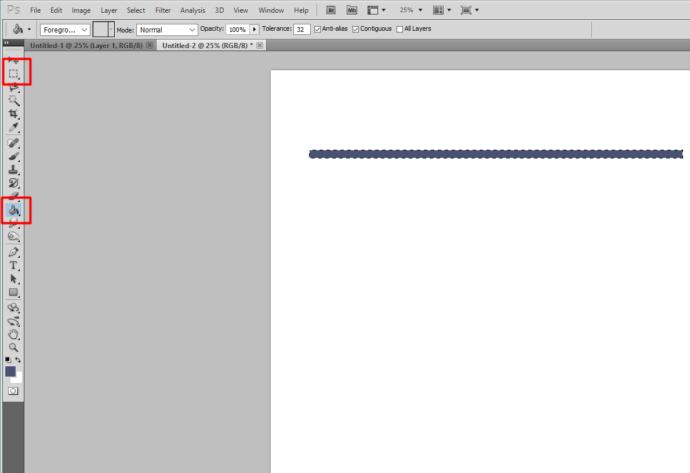Select the Hand tool

(13, 335)
